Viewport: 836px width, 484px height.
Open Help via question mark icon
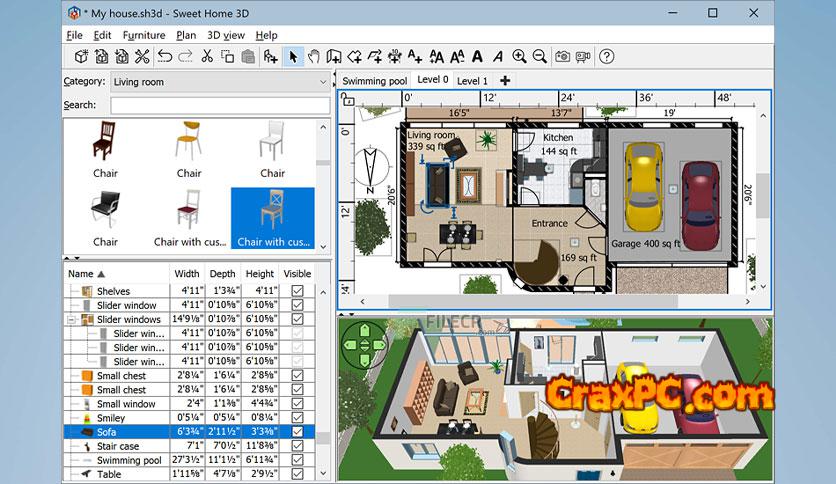(606, 57)
